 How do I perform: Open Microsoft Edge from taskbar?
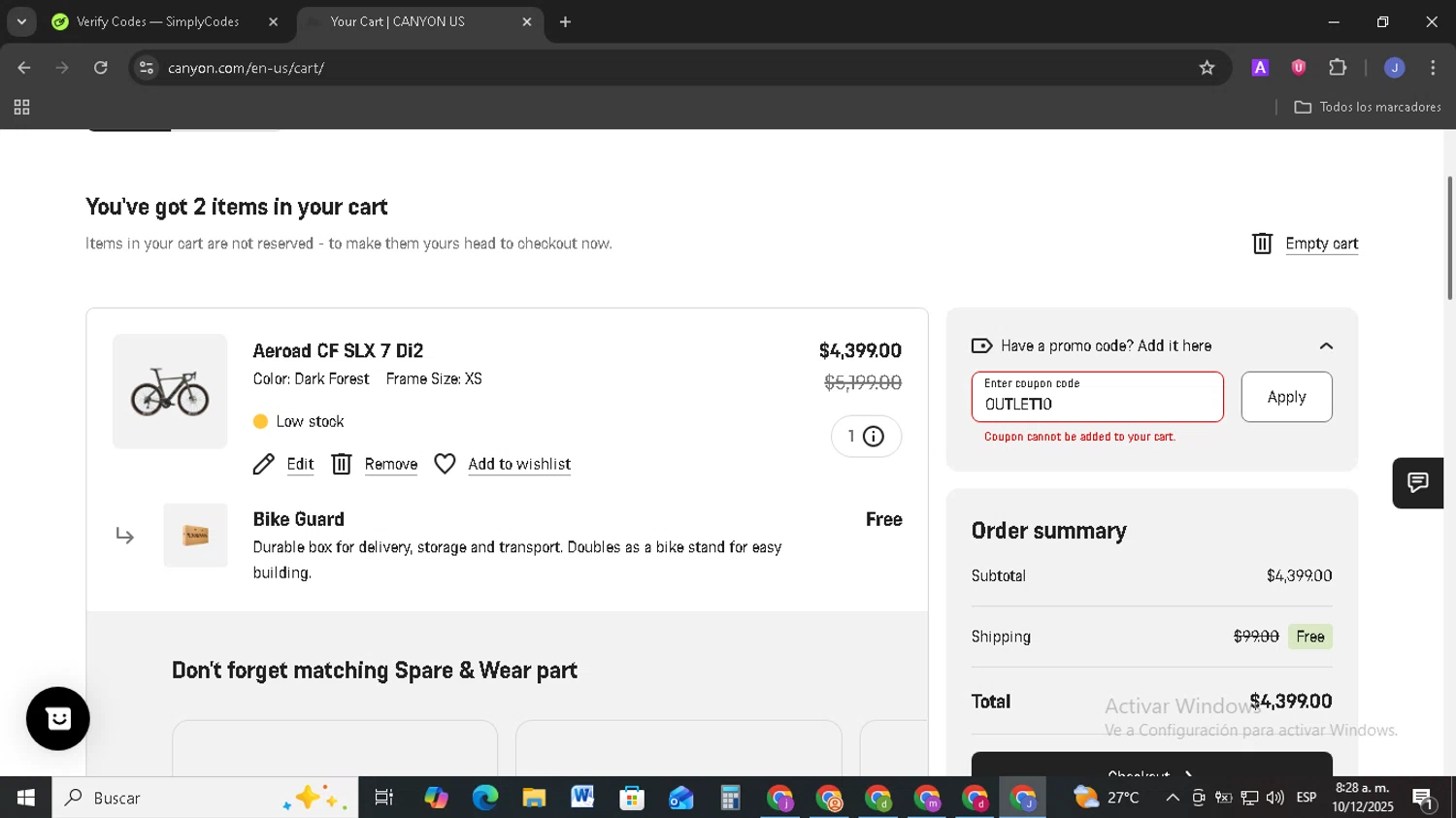pyautogui.click(x=484, y=798)
